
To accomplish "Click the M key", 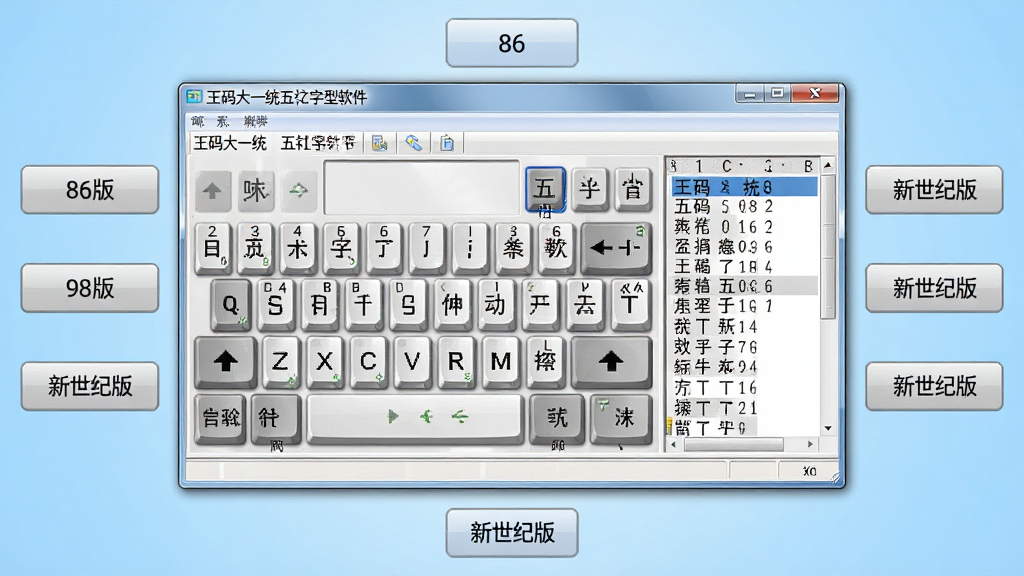I will tap(500, 362).
